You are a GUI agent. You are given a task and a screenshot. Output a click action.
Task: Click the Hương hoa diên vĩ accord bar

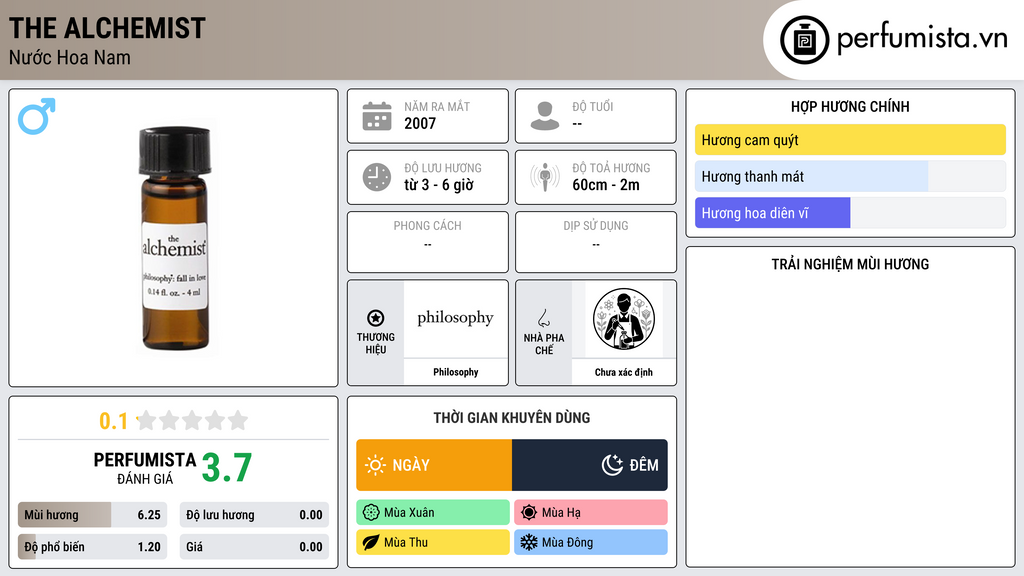850,213
